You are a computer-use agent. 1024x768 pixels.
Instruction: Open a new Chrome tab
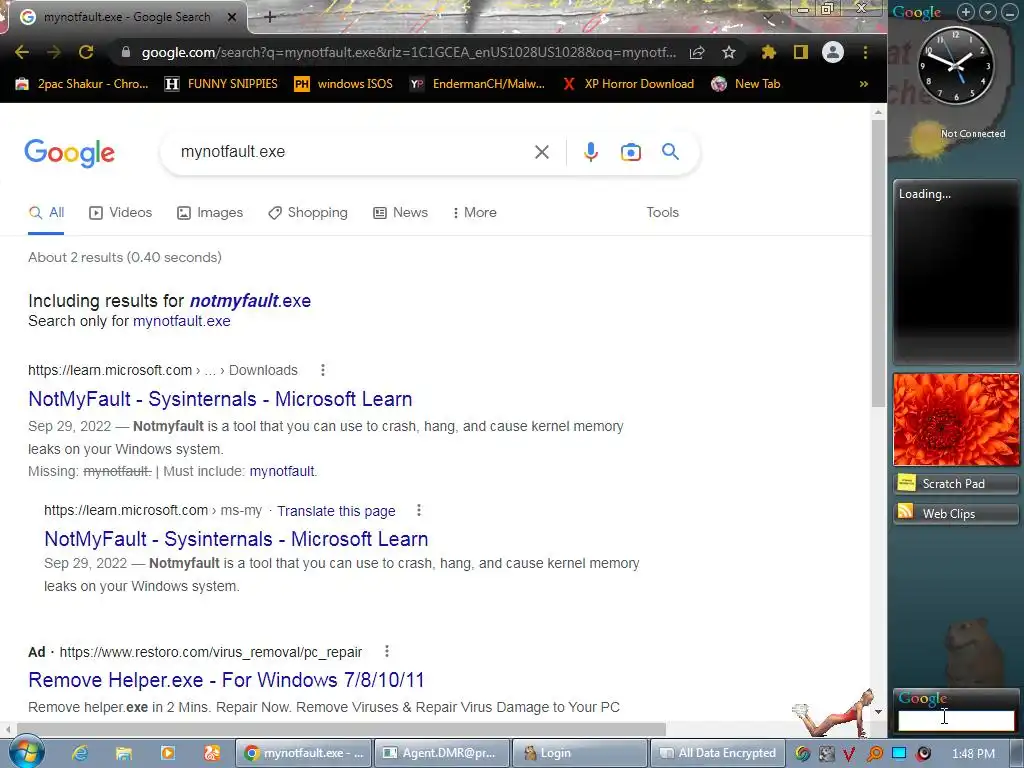[270, 17]
